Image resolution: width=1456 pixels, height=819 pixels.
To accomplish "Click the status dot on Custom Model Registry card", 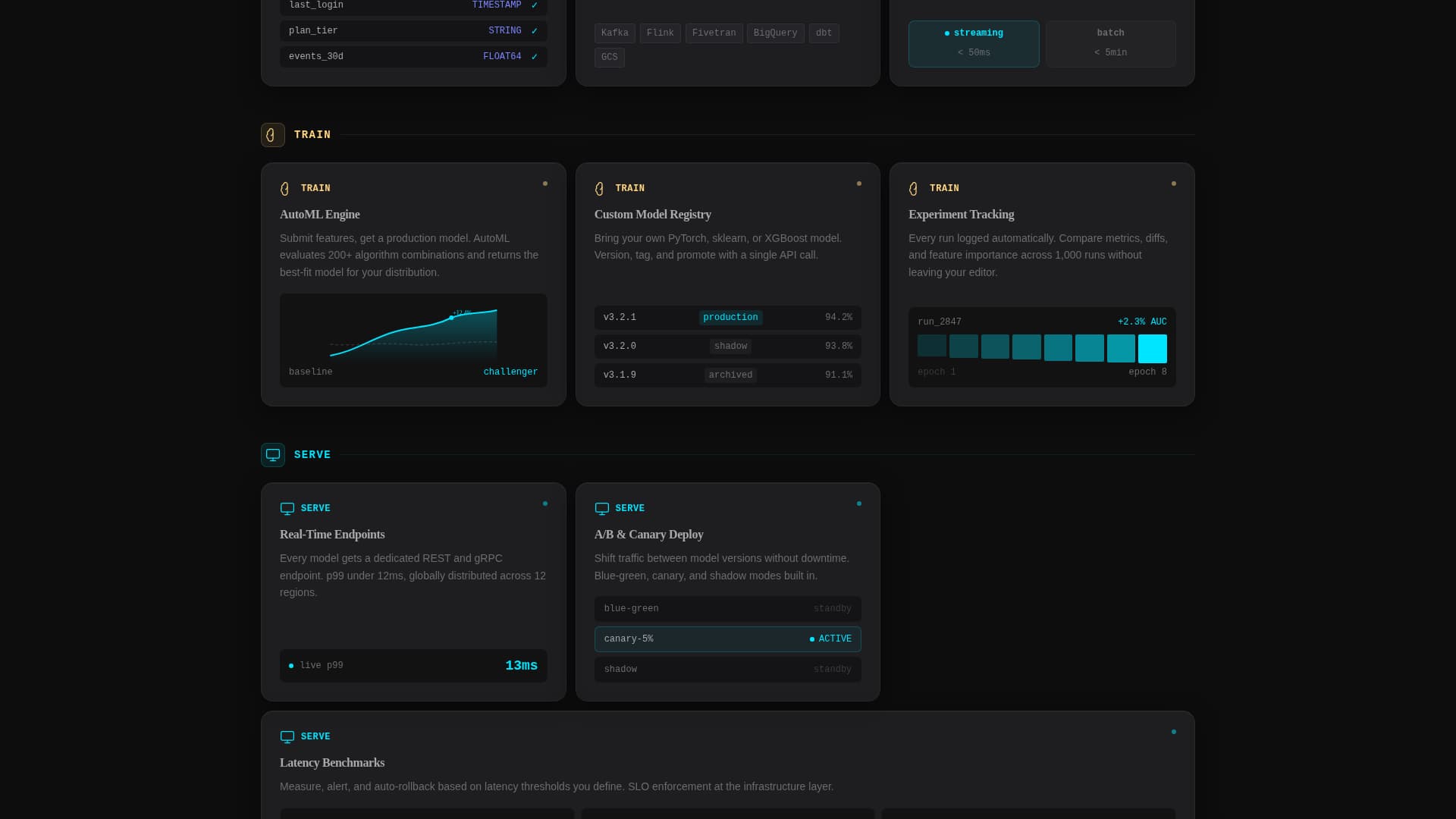I will click(x=859, y=184).
